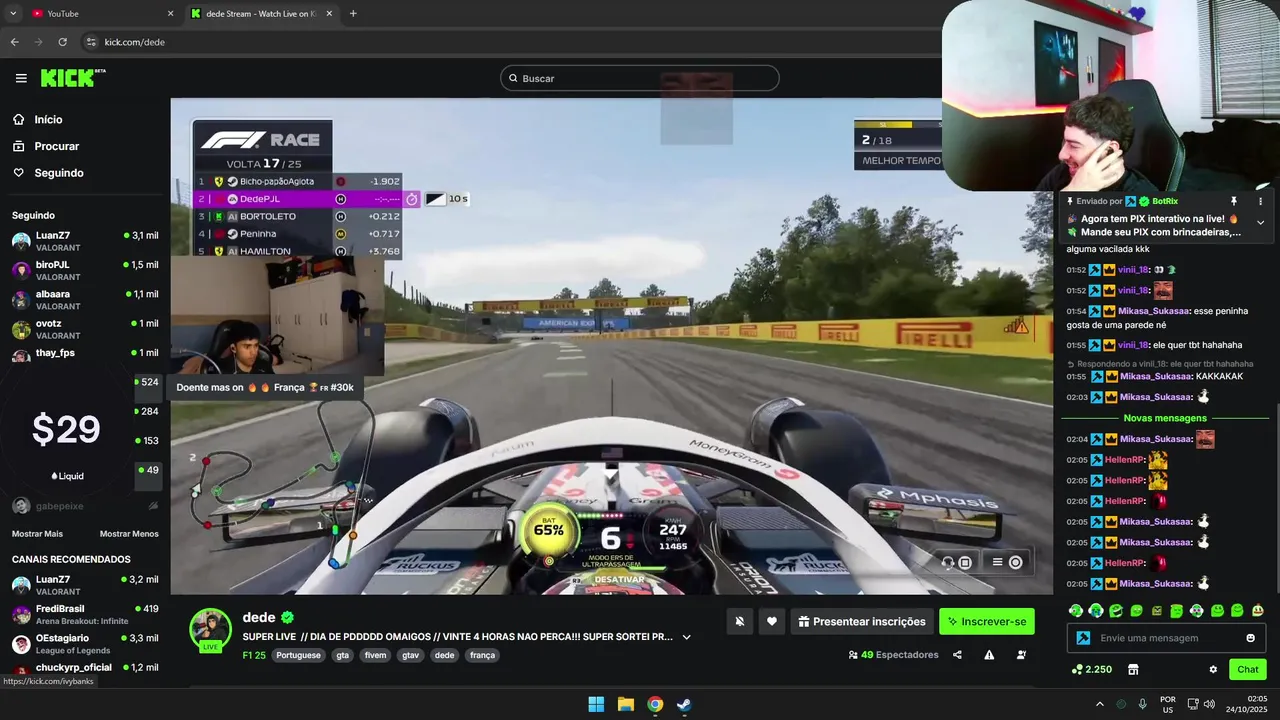Click the report warning triangle icon
This screenshot has height=720, width=1280.
click(989, 655)
